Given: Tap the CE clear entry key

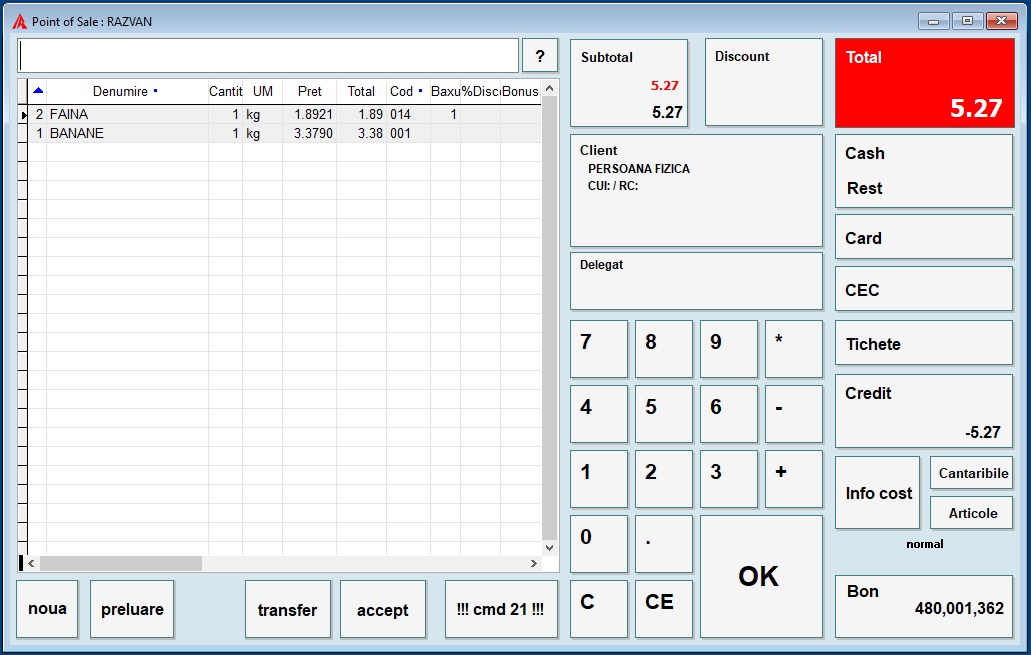Looking at the screenshot, I should (x=663, y=608).
